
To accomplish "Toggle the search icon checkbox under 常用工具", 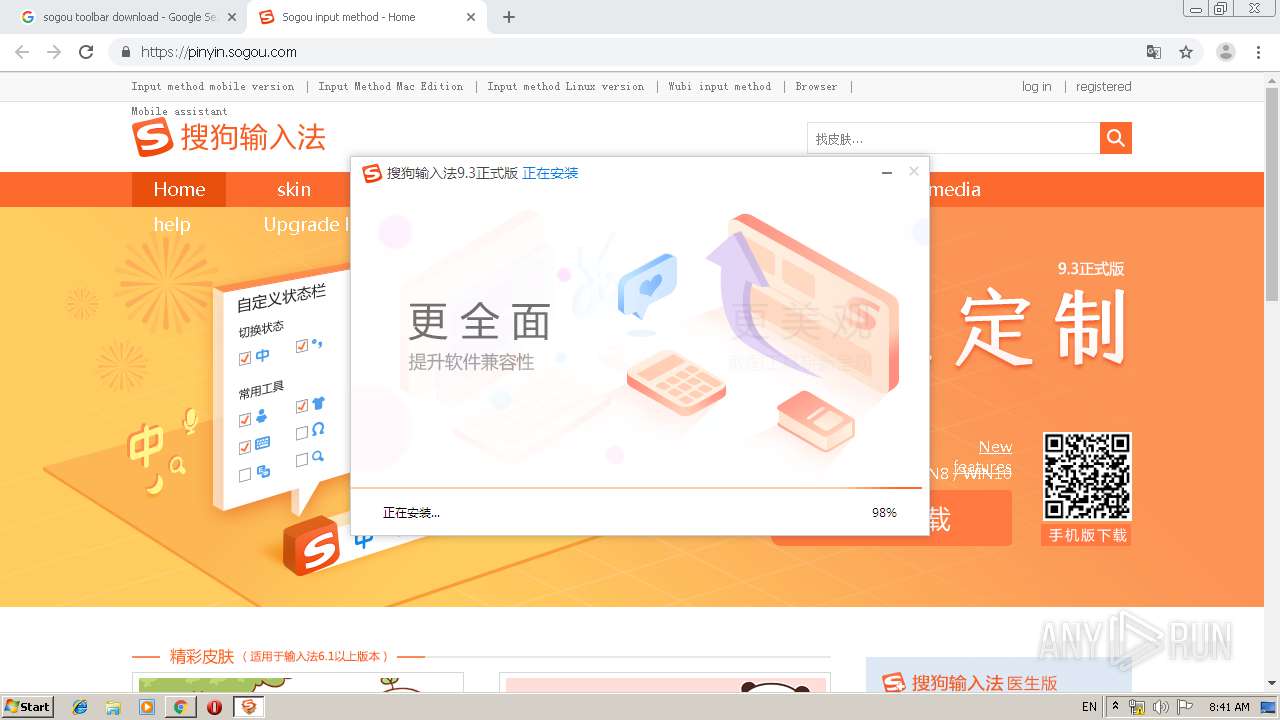I will pyautogui.click(x=302, y=460).
